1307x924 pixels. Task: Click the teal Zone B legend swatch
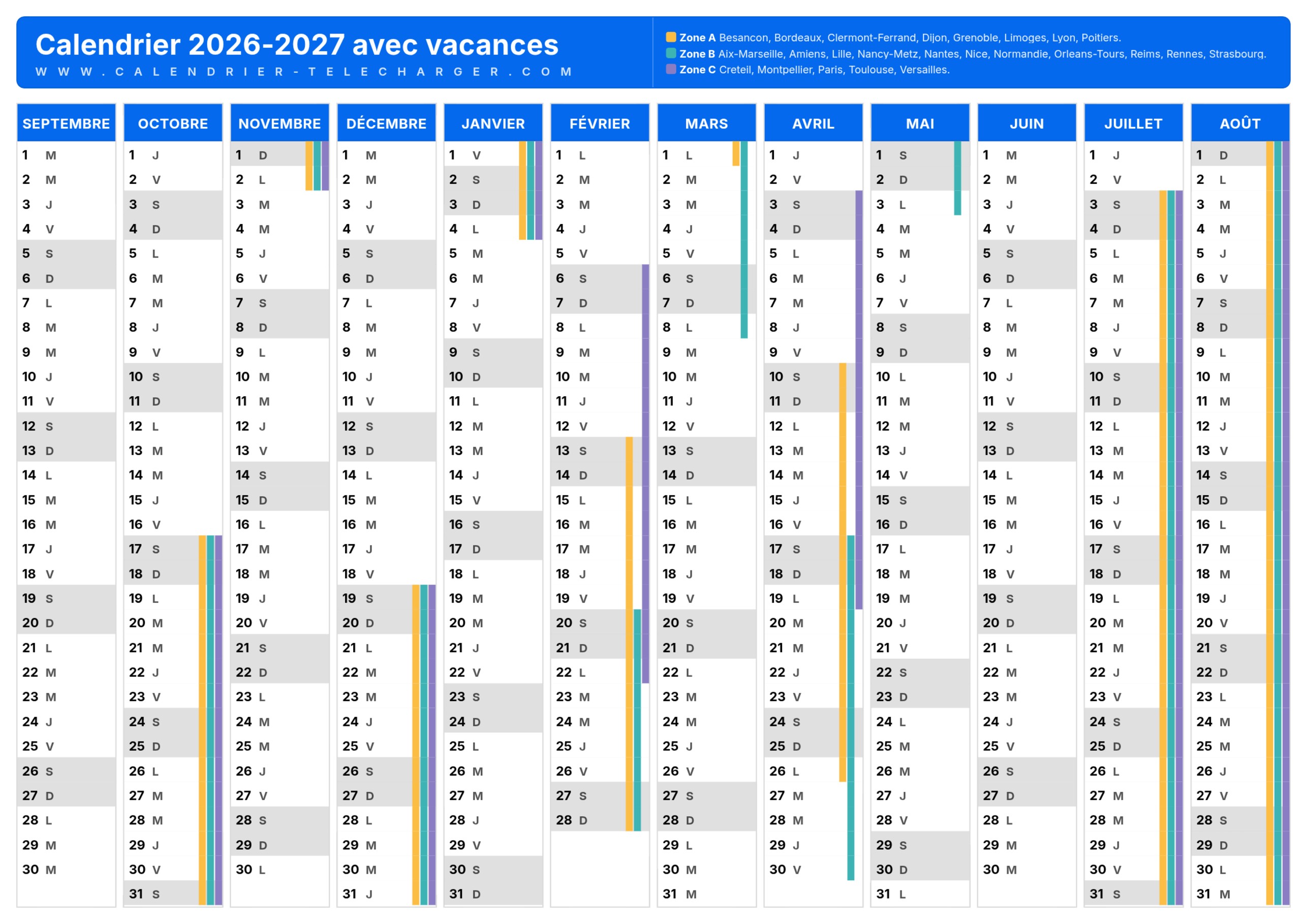671,53
